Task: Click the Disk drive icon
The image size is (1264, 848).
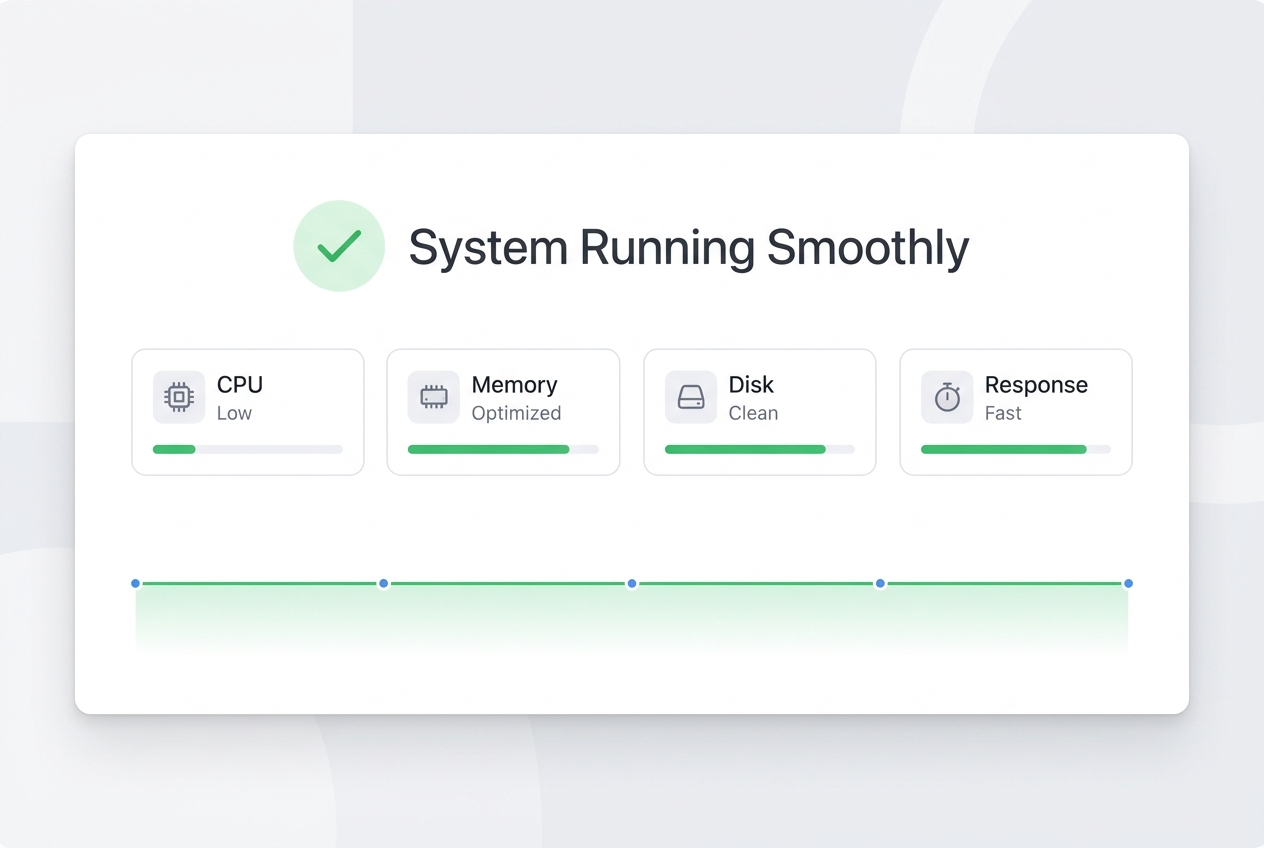Action: point(691,397)
